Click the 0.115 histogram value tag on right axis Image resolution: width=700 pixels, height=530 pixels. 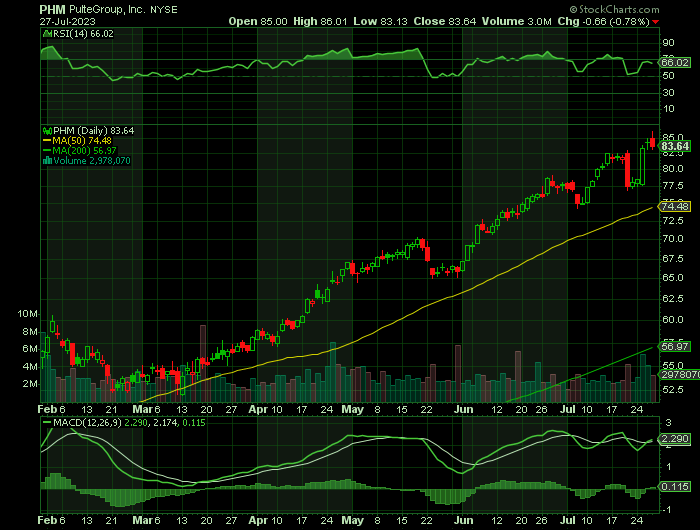pyautogui.click(x=675, y=486)
